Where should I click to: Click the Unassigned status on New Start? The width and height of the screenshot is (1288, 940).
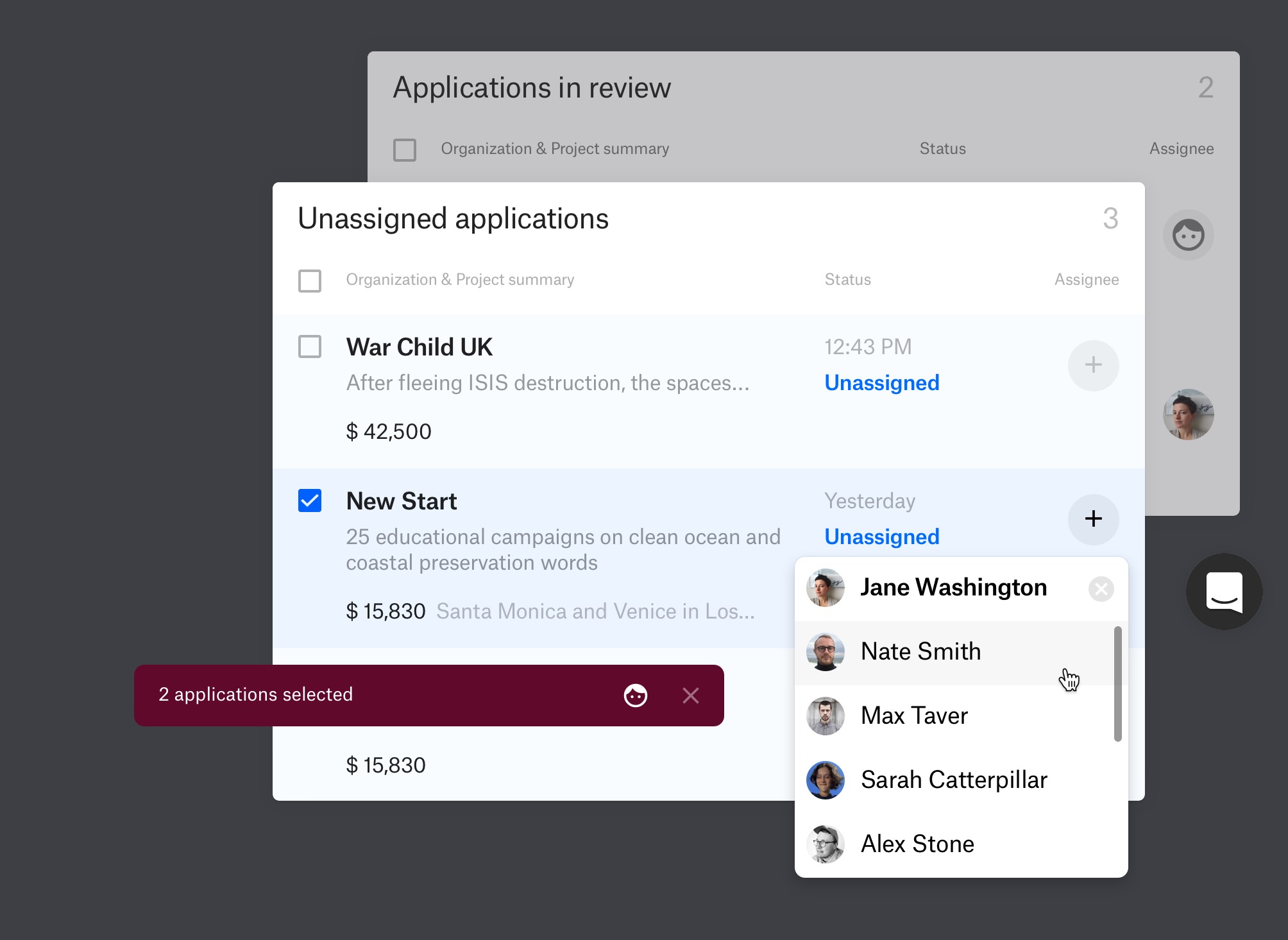881,537
